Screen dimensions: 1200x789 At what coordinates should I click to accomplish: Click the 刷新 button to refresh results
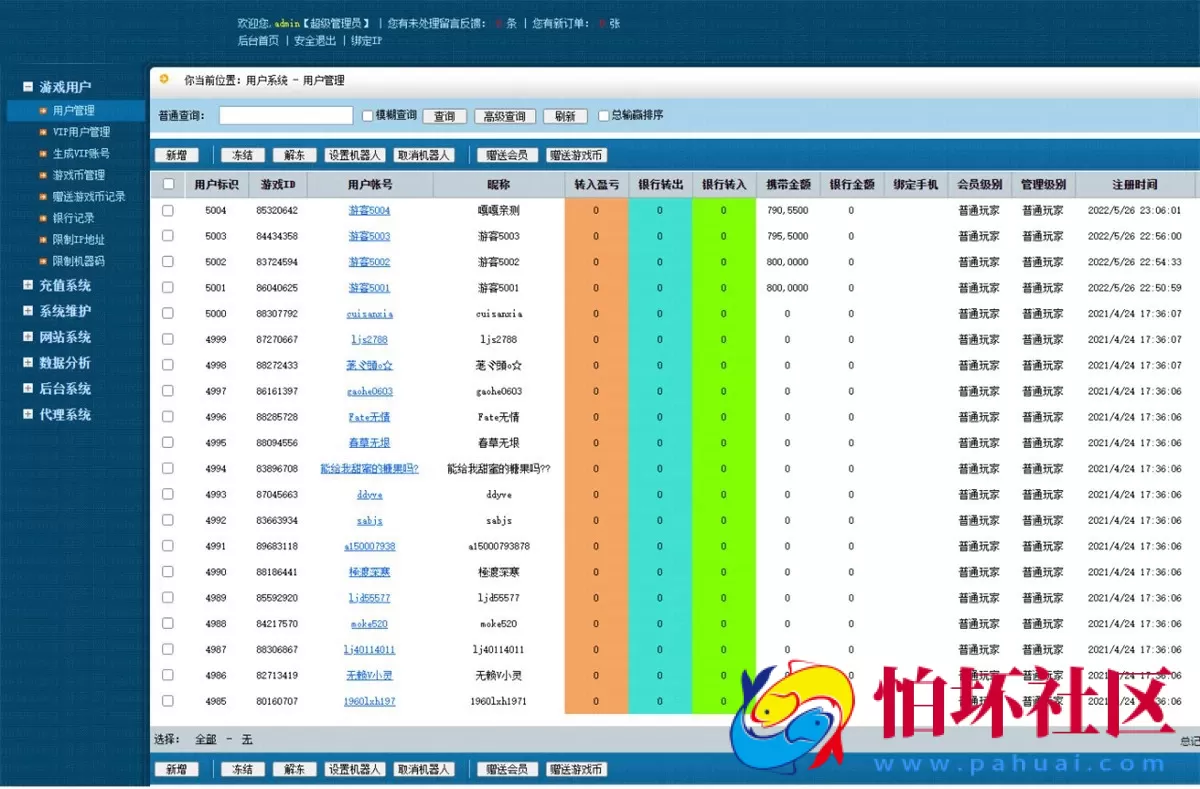pos(563,115)
